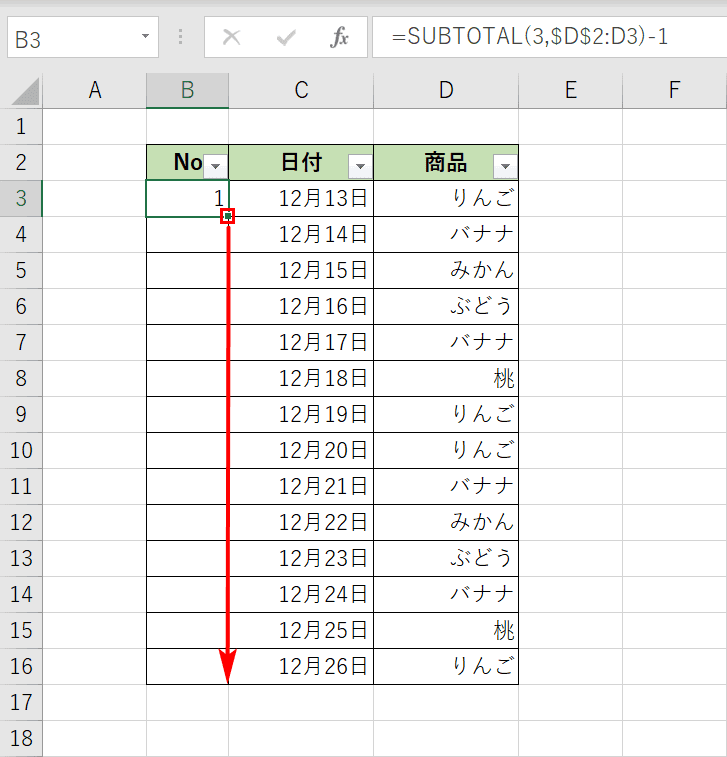The height and width of the screenshot is (757, 727).
Task: Click the 12月18日 date cell
Action: click(x=301, y=378)
